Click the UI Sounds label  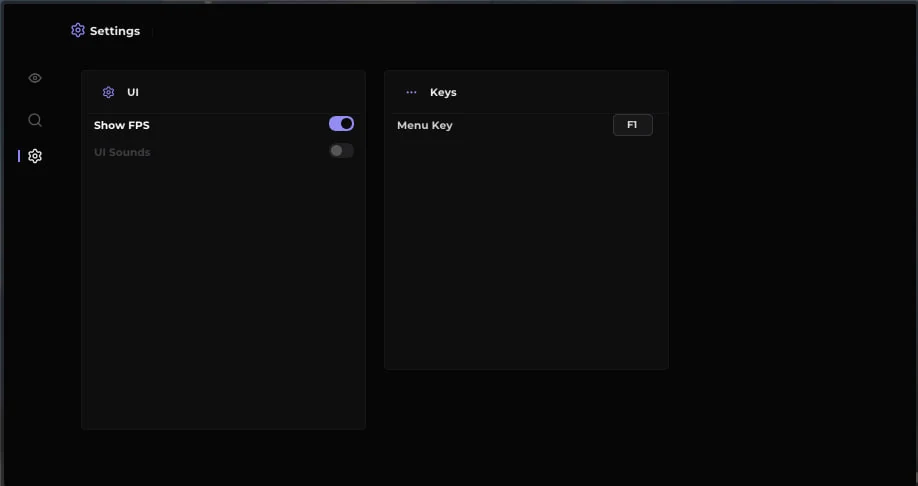point(122,152)
